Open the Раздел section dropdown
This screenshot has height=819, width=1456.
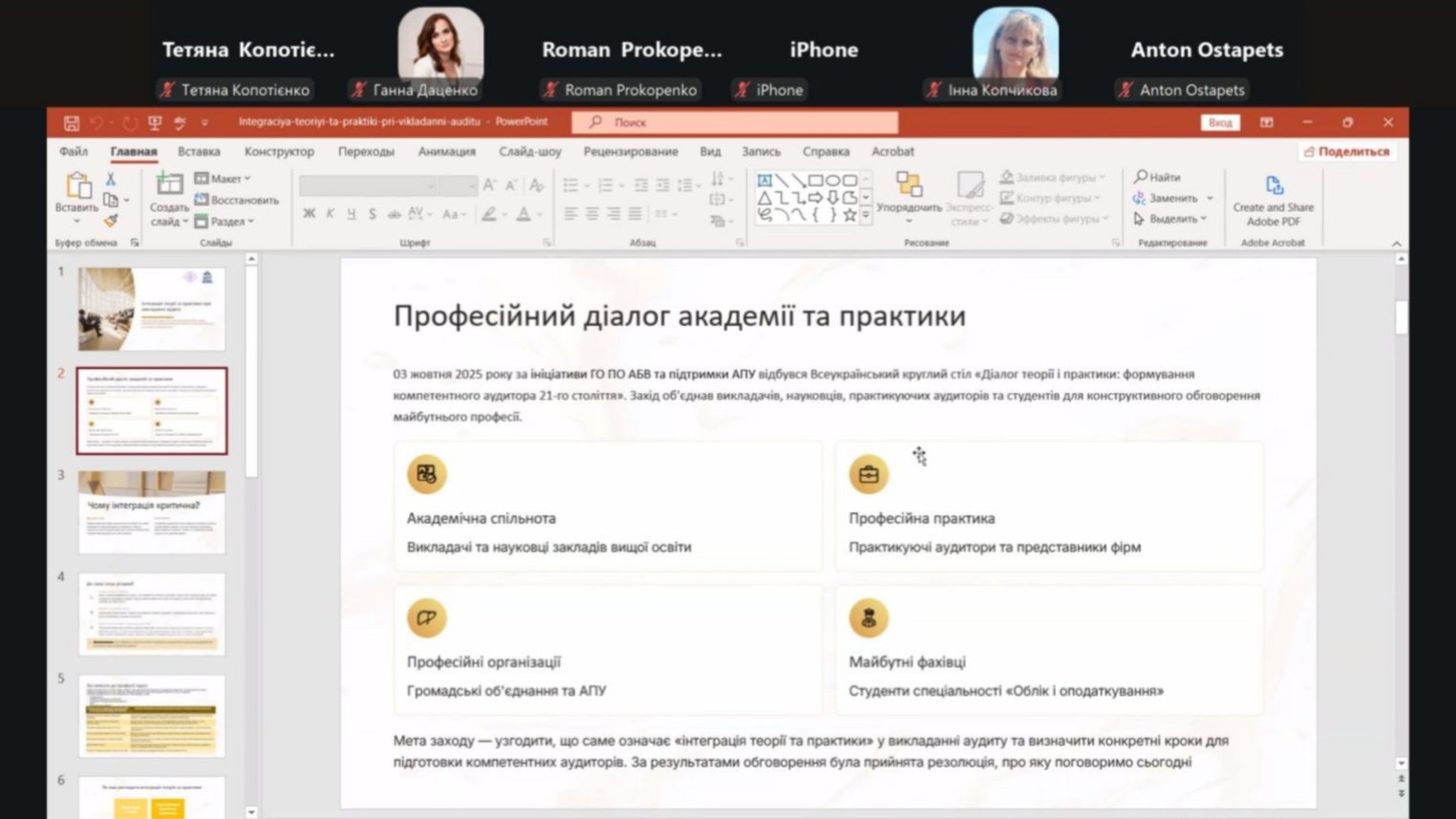[225, 221]
